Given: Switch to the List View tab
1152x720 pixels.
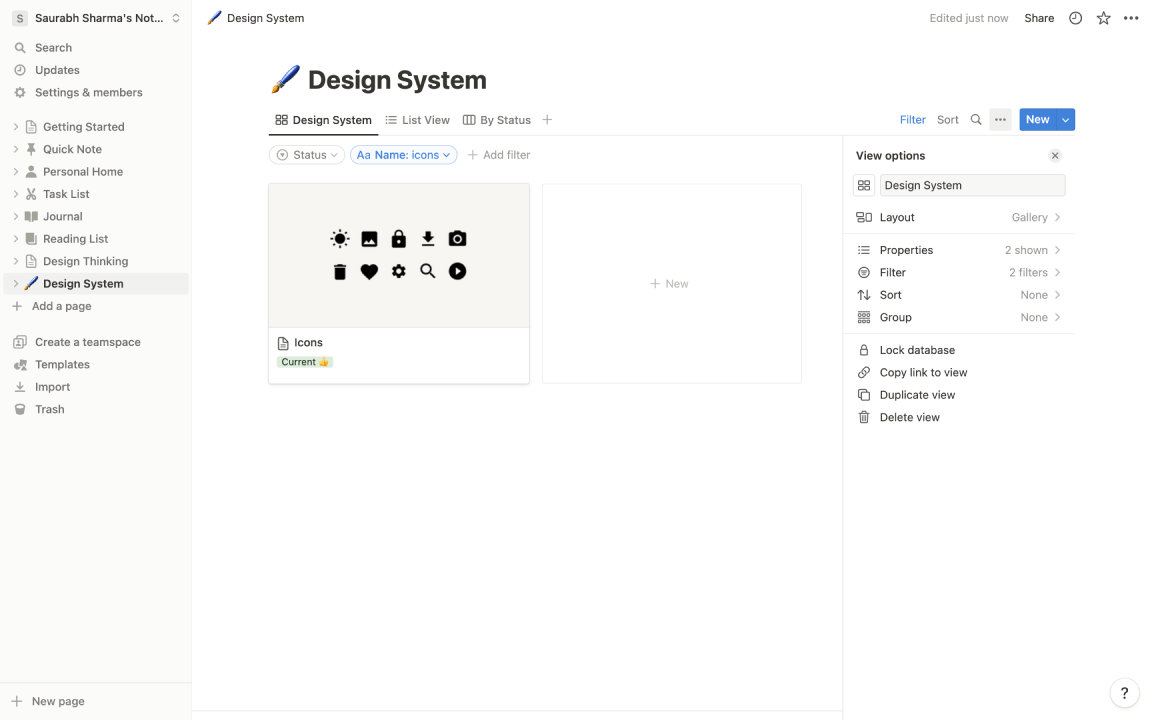Looking at the screenshot, I should click(x=417, y=119).
